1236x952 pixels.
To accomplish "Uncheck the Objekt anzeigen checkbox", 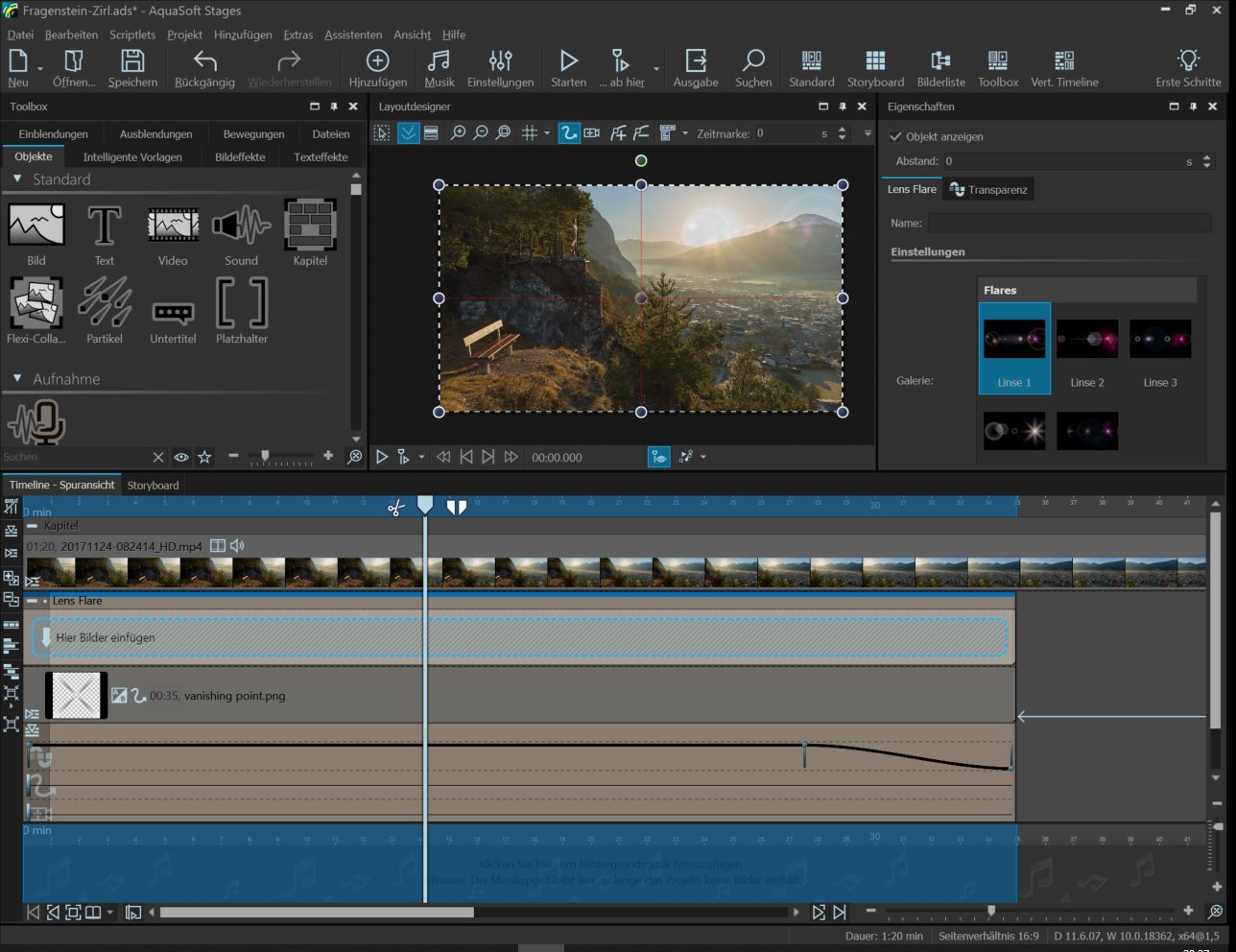I will [895, 136].
